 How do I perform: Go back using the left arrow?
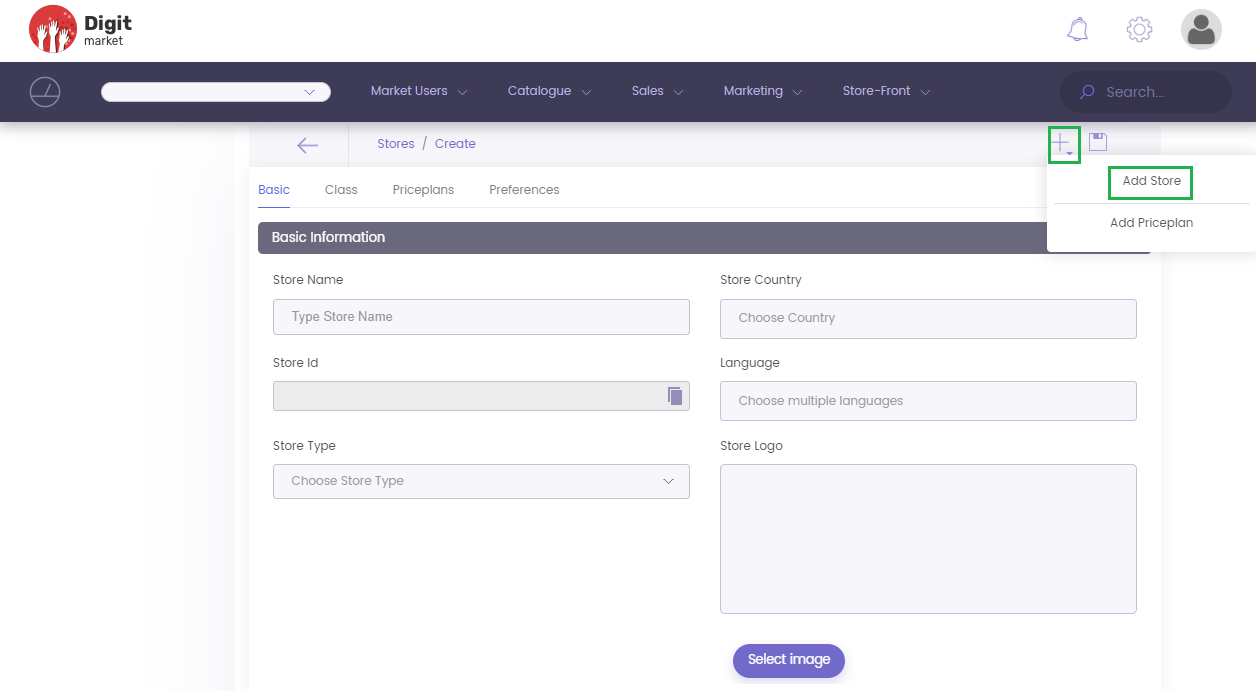coord(307,145)
